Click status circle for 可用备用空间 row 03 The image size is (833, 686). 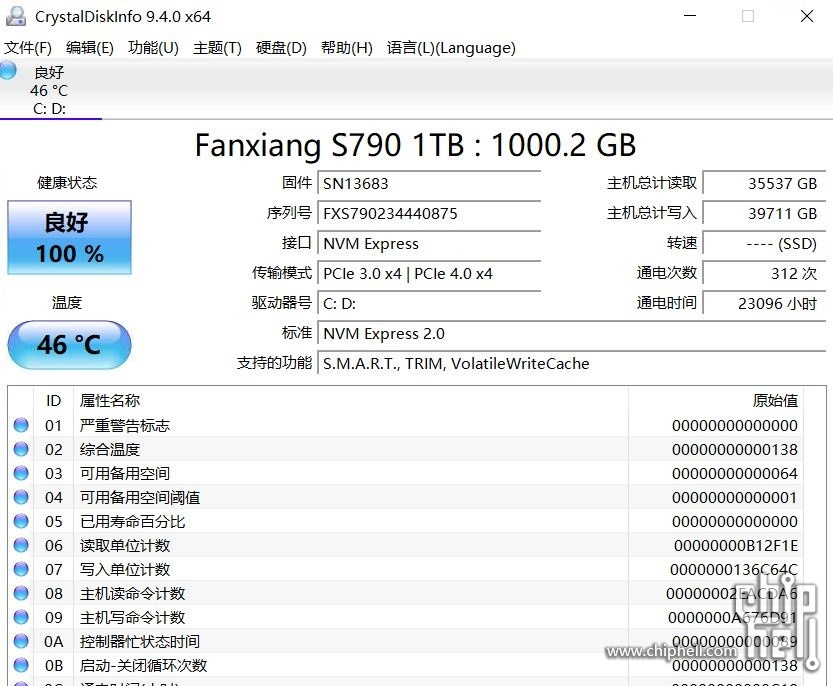click(x=21, y=473)
